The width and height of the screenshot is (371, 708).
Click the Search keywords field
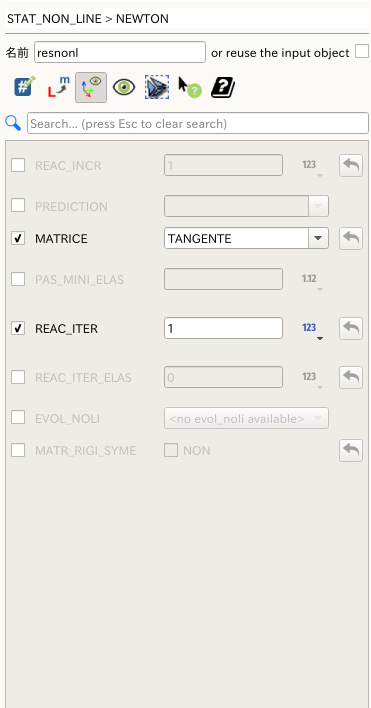tap(198, 123)
